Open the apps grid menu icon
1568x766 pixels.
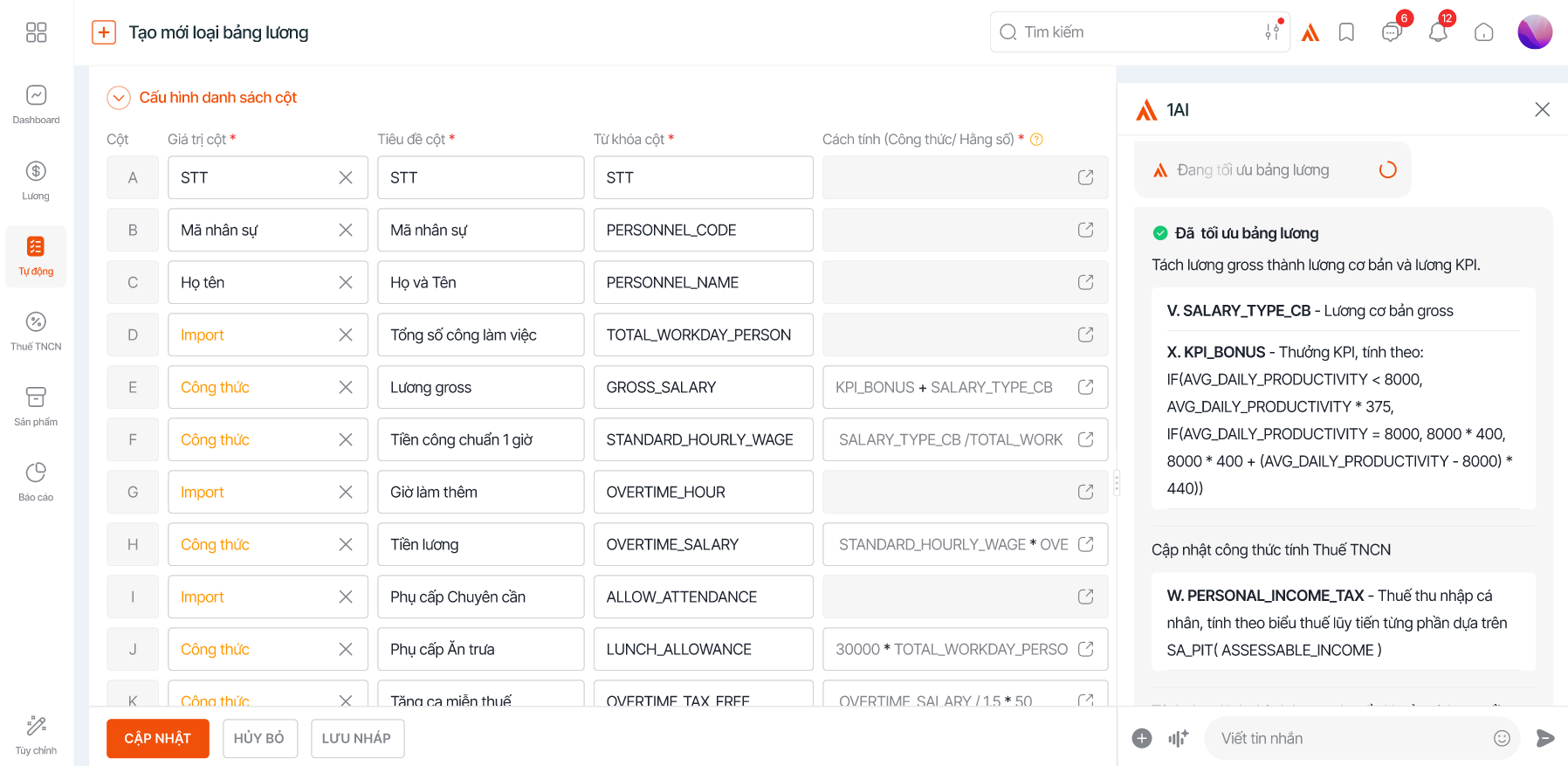tap(36, 32)
